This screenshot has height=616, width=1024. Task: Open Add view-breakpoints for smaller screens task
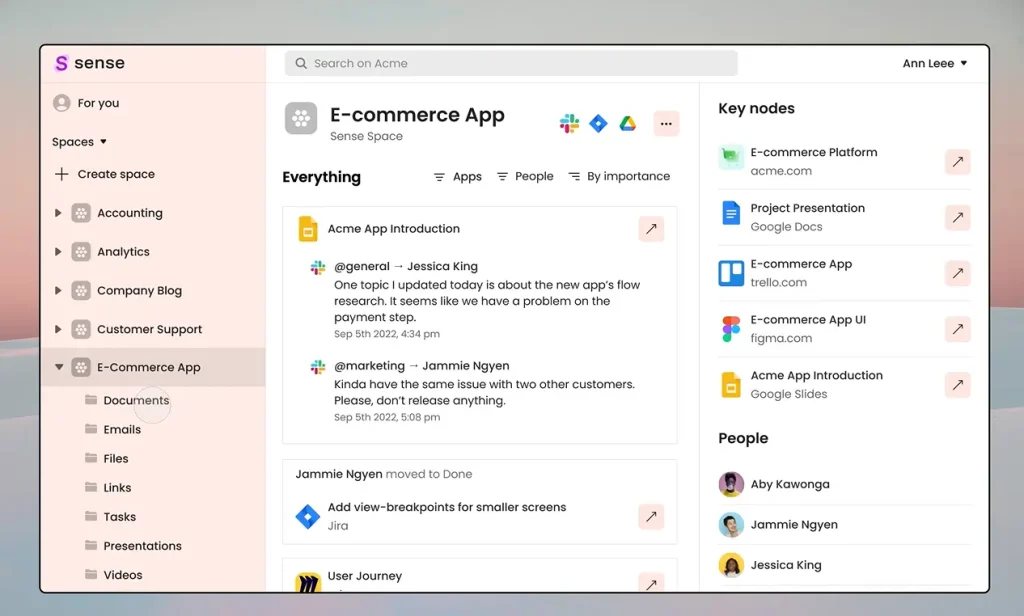[447, 507]
